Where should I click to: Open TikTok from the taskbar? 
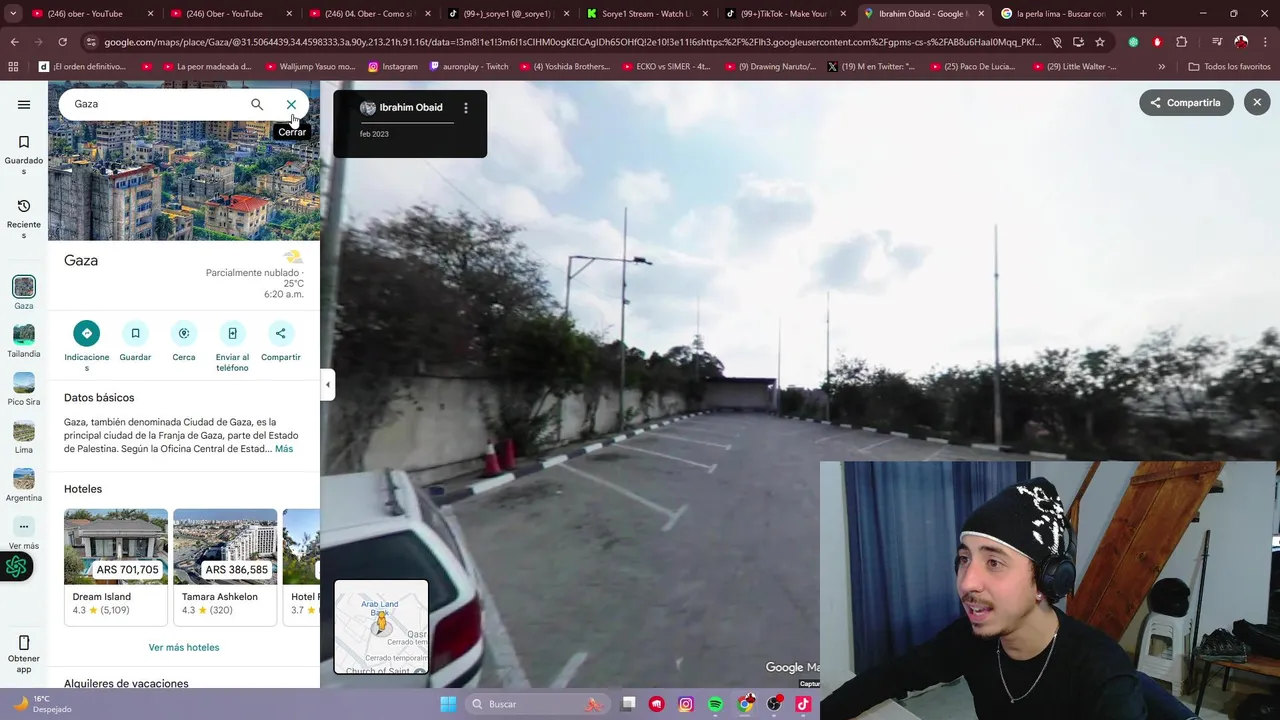point(803,704)
